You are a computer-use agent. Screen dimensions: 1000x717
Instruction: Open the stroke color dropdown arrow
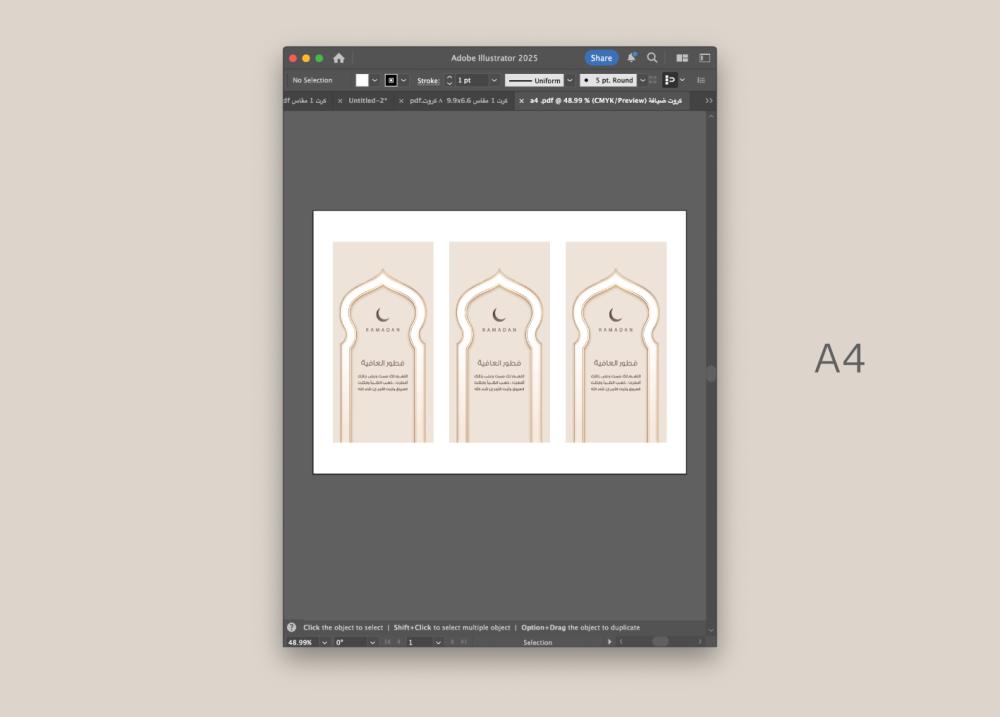click(x=405, y=80)
